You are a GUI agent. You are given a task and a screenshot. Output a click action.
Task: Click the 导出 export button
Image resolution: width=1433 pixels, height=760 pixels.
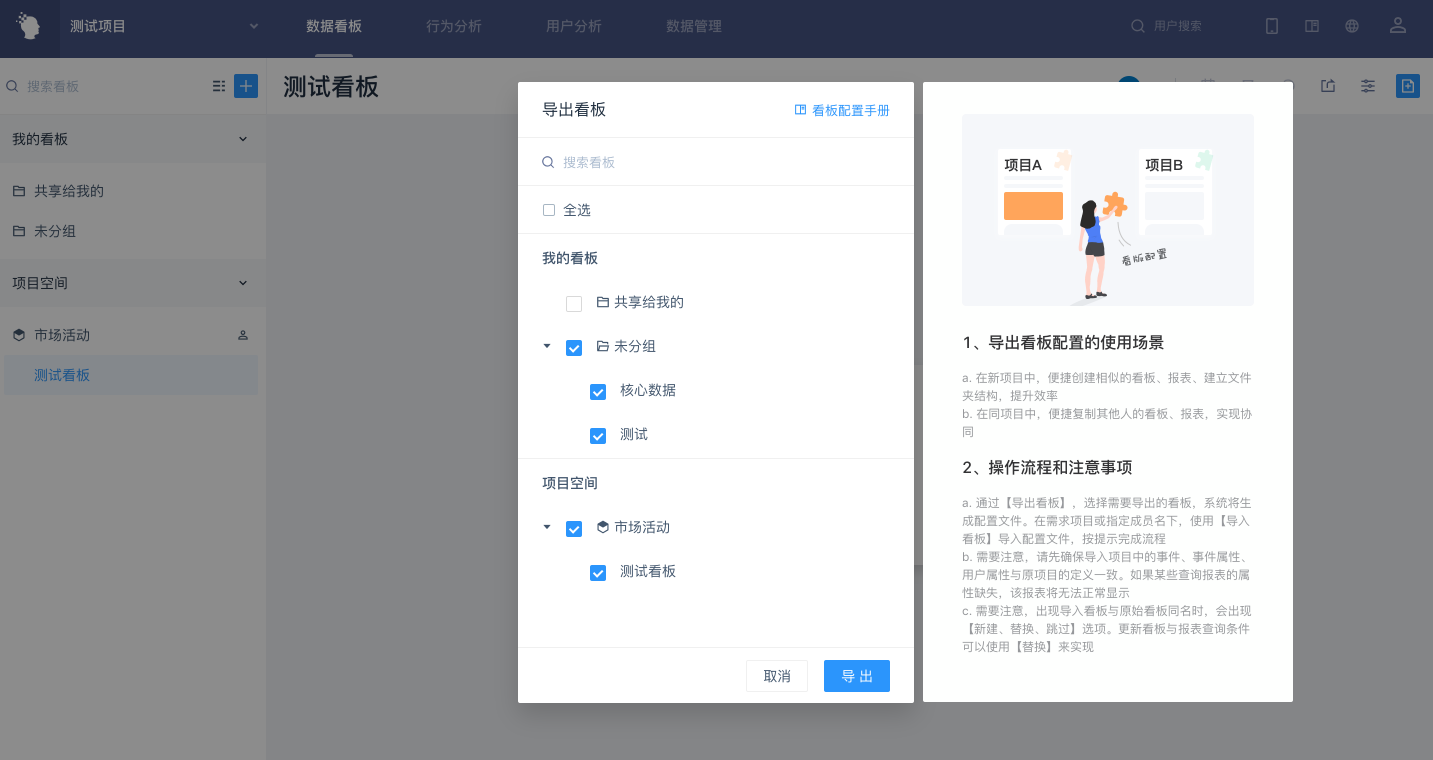tap(856, 676)
